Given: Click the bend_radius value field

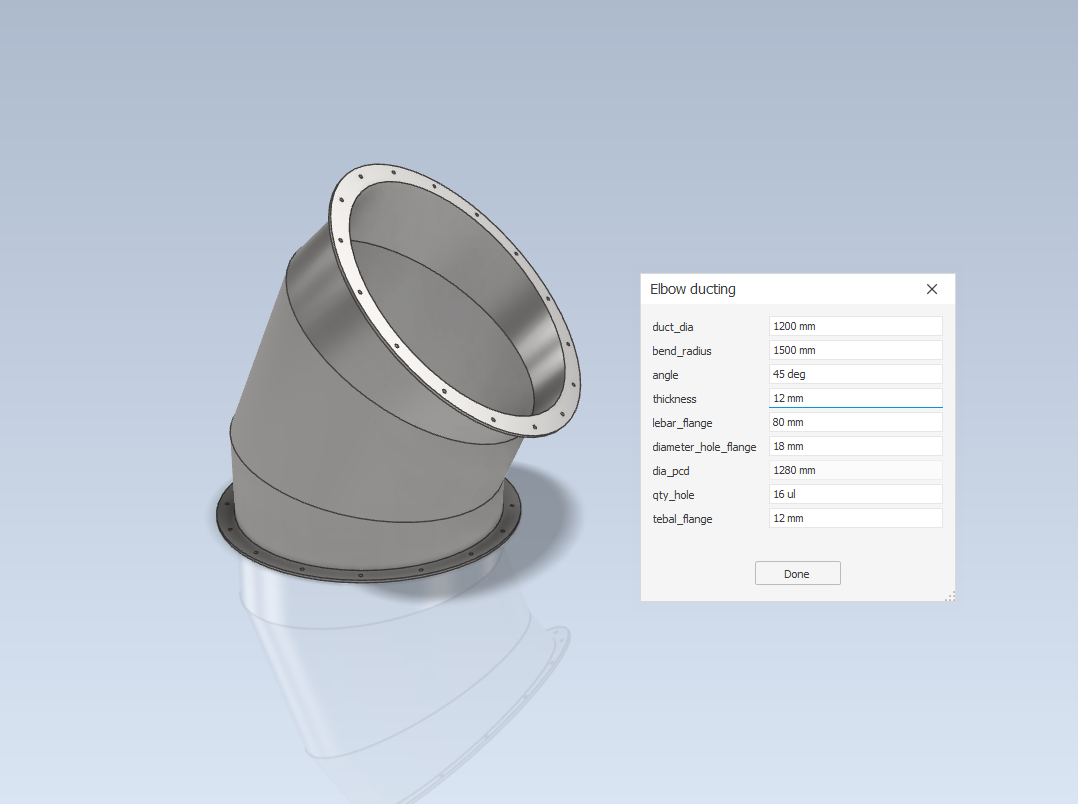Looking at the screenshot, I should point(855,350).
